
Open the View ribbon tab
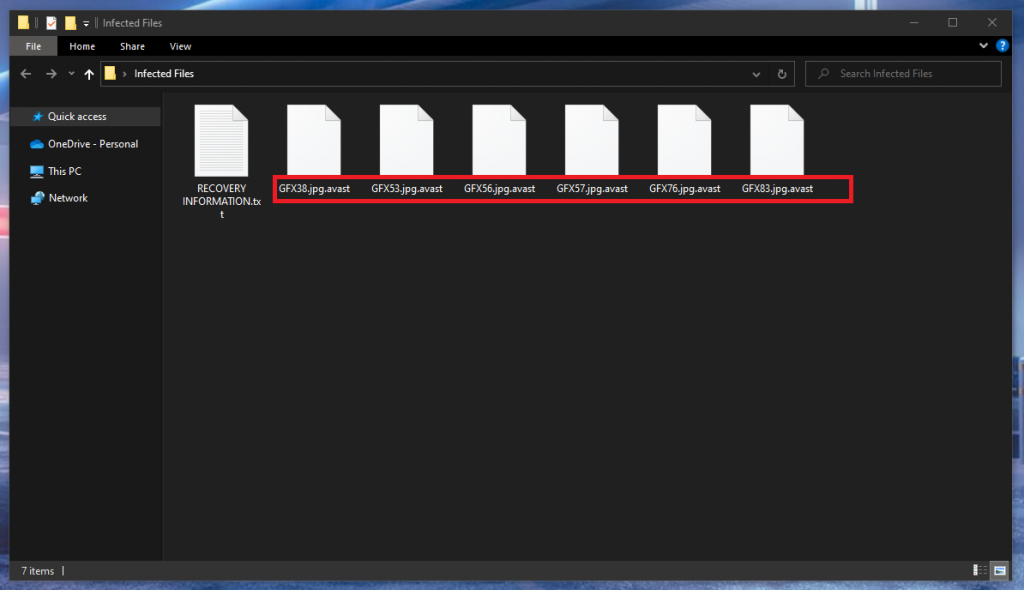pos(180,46)
